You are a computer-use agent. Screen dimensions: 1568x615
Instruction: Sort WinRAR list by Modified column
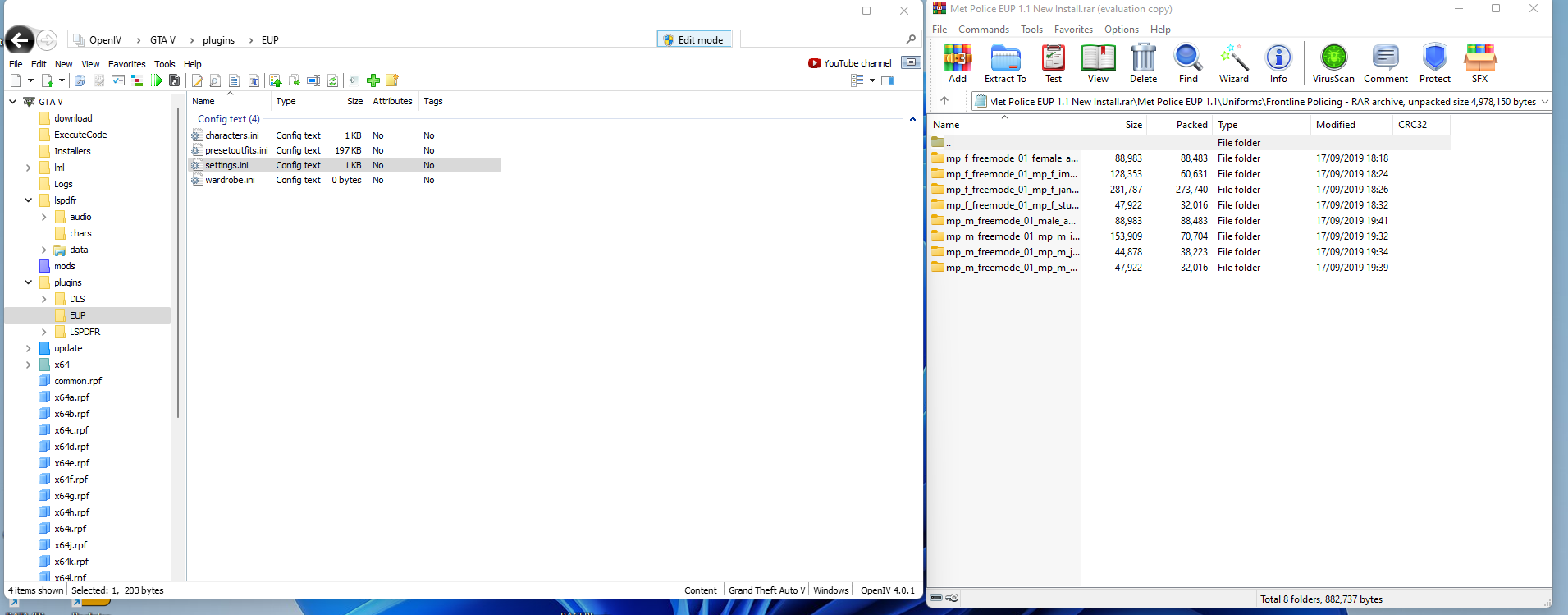(x=1351, y=125)
